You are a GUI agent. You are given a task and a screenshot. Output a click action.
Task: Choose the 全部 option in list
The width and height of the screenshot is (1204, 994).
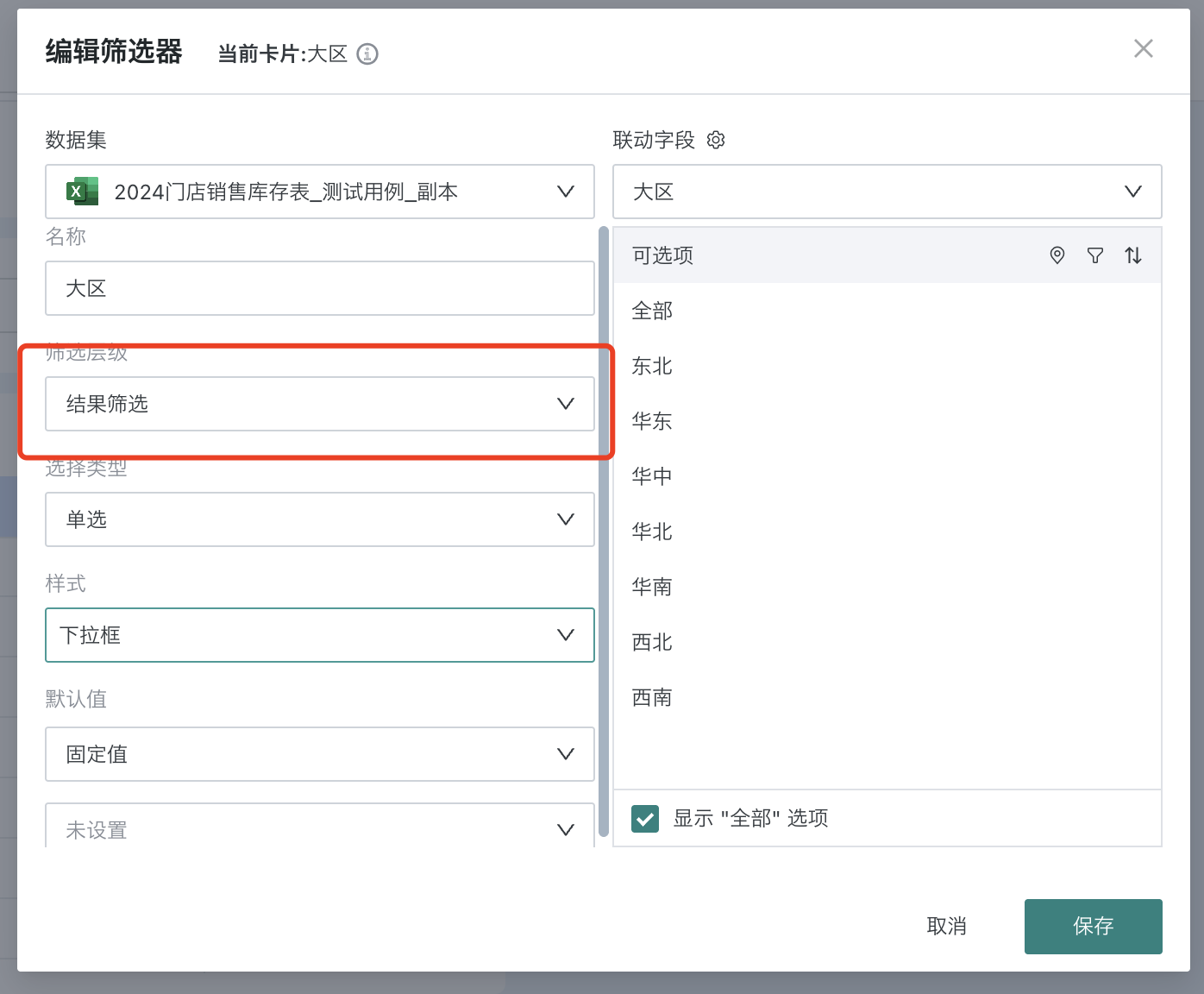point(652,311)
